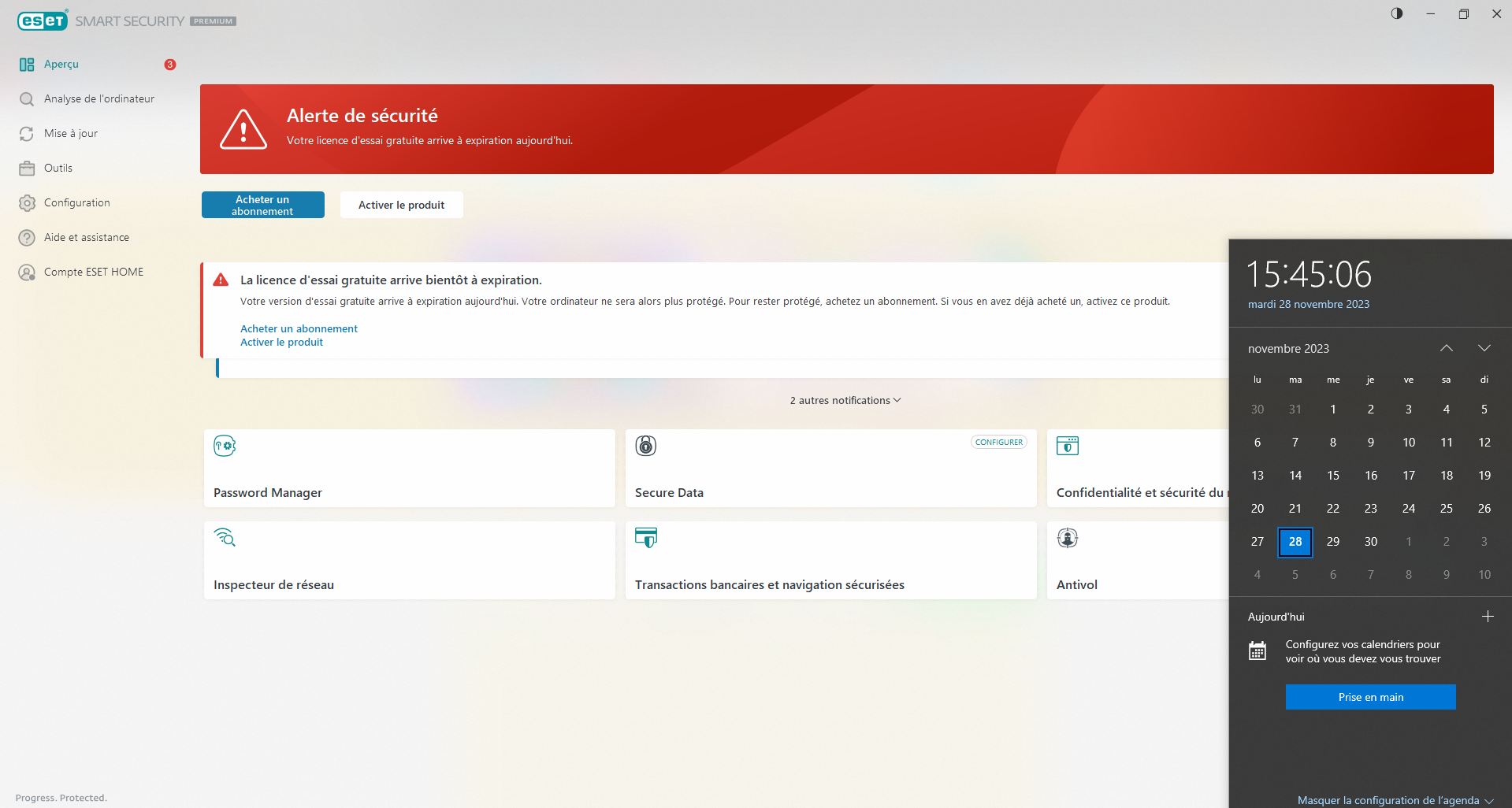This screenshot has width=1512, height=808.
Task: Click the Aperçu dashboard icon in sidebar
Action: (x=27, y=65)
